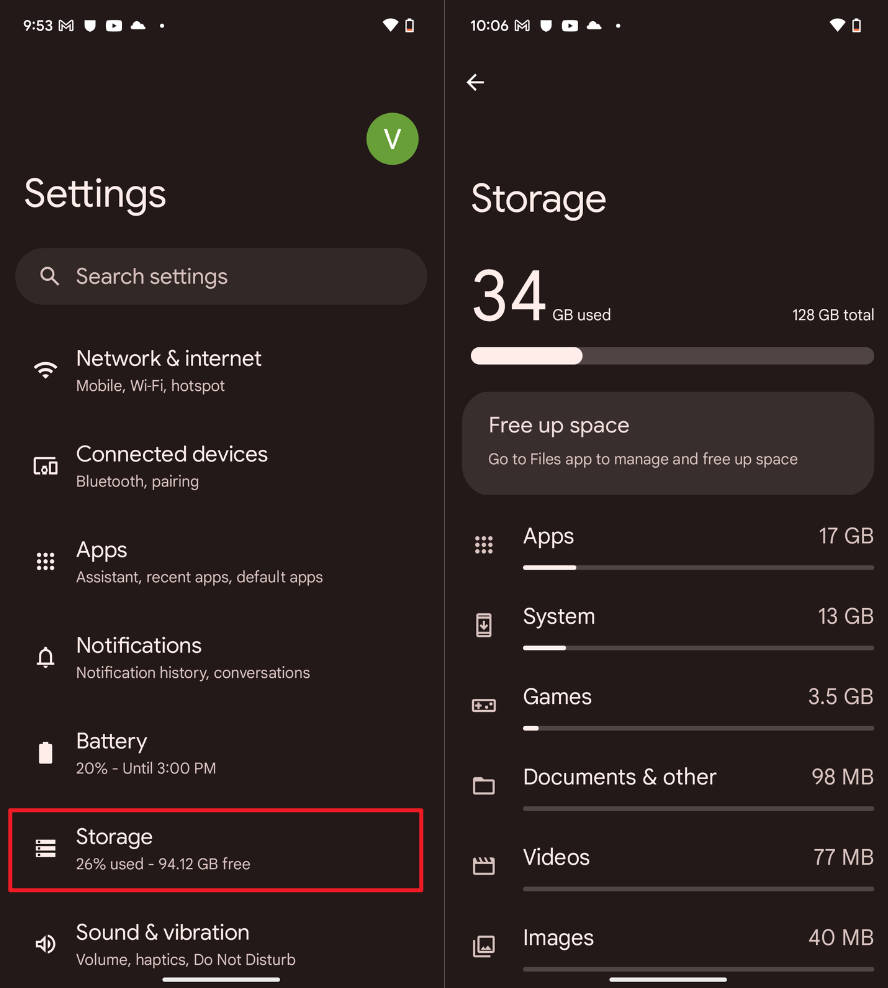The height and width of the screenshot is (988, 888).
Task: Tap the bell icon for Notifications
Action: [x=45, y=657]
